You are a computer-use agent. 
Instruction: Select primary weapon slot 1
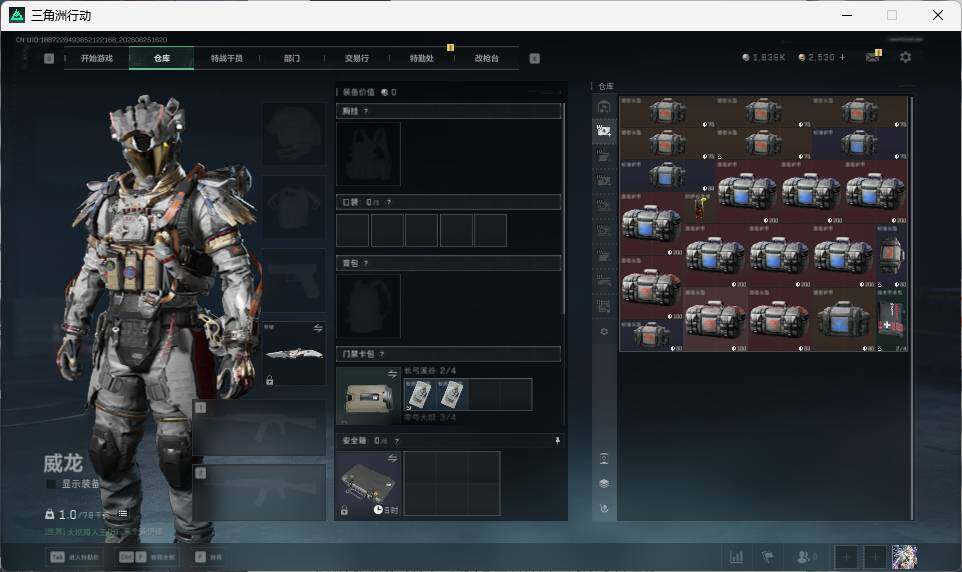260,428
